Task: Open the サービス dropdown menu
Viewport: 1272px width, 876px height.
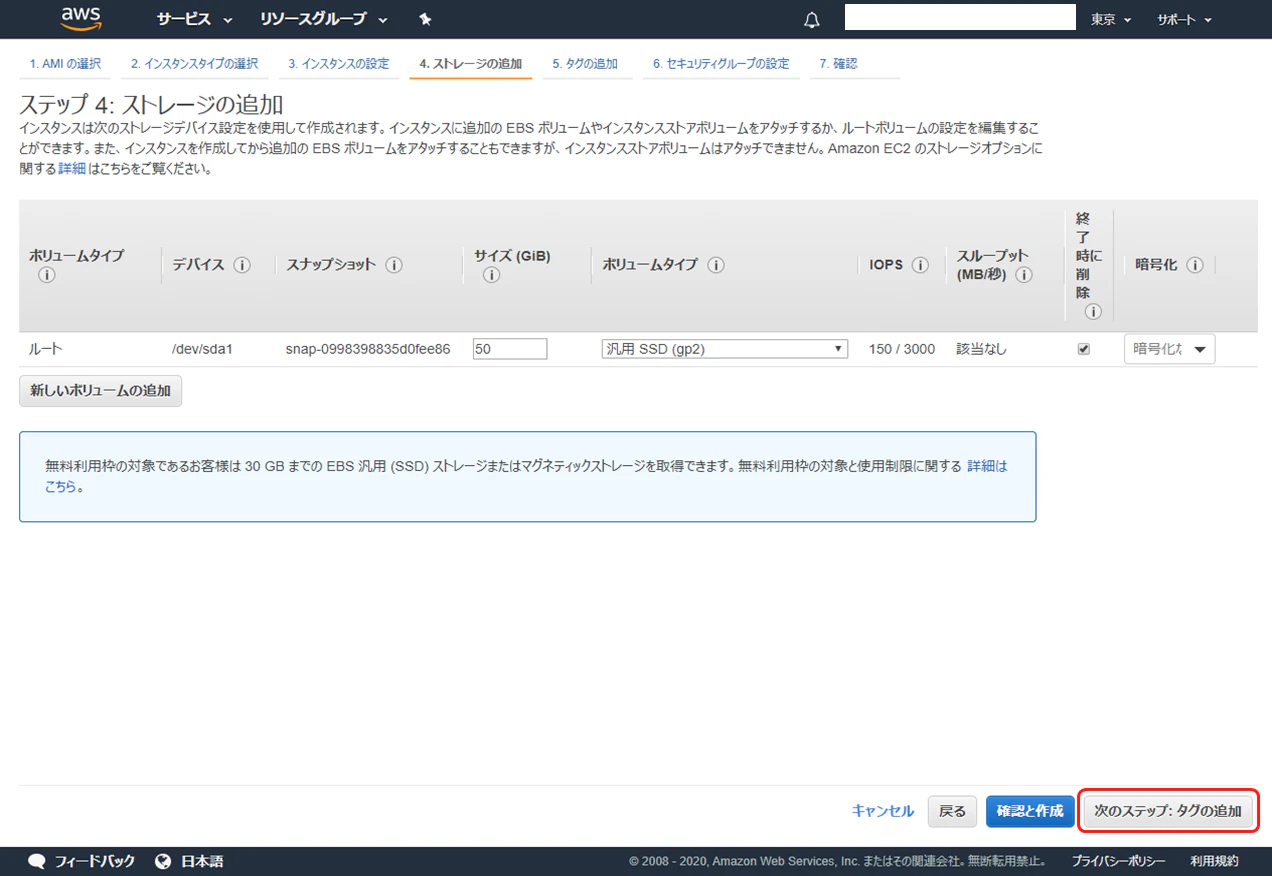Action: [x=194, y=19]
